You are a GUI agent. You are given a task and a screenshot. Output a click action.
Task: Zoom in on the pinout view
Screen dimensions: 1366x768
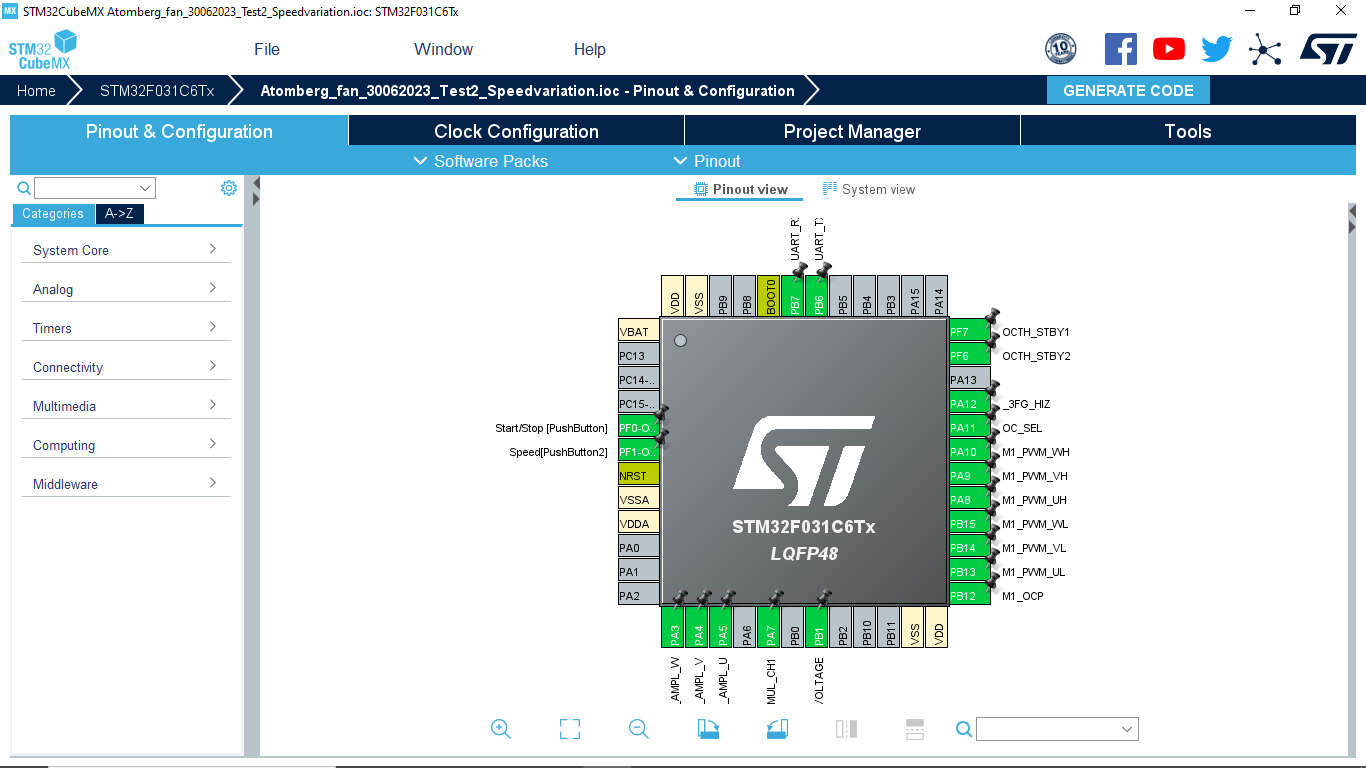pyautogui.click(x=500, y=729)
